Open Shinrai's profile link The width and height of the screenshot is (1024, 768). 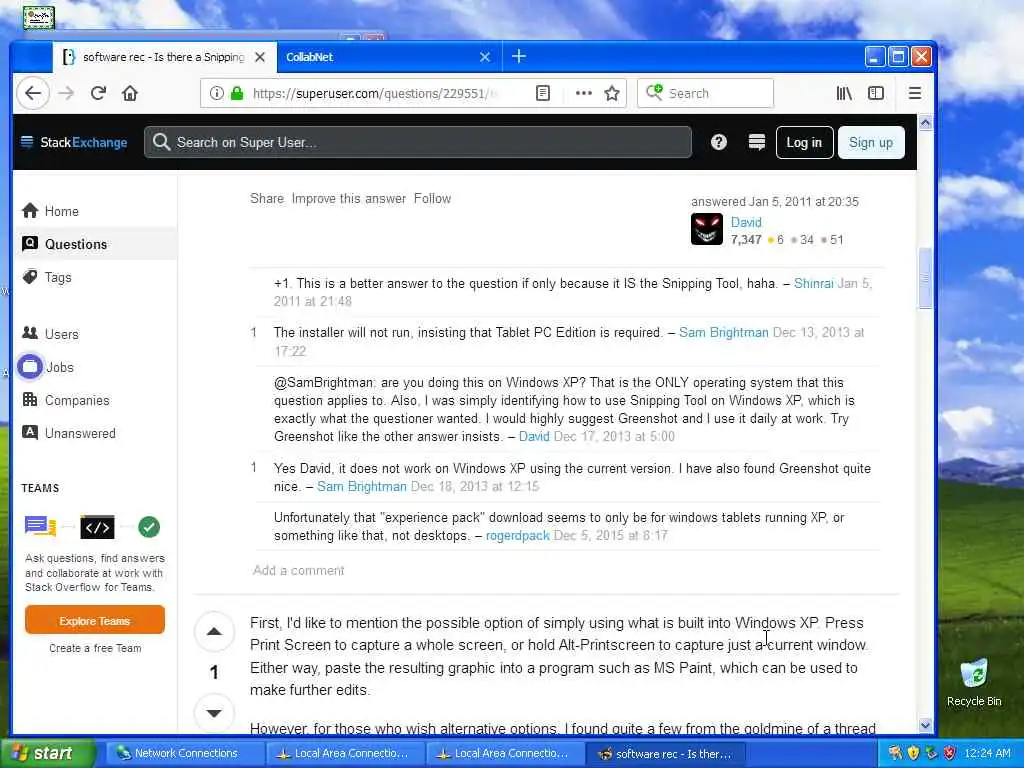(814, 283)
